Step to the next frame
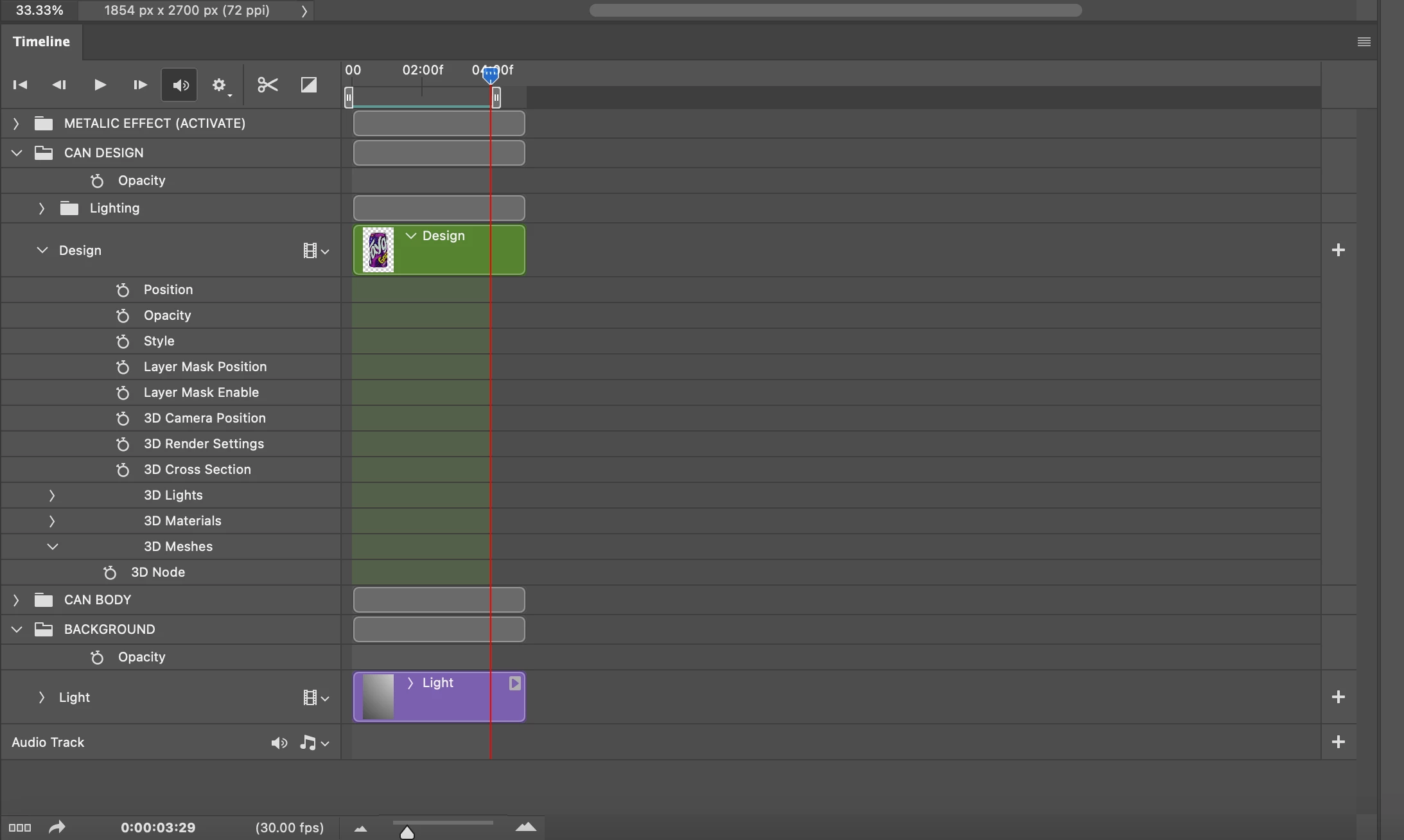The image size is (1404, 840). [139, 85]
